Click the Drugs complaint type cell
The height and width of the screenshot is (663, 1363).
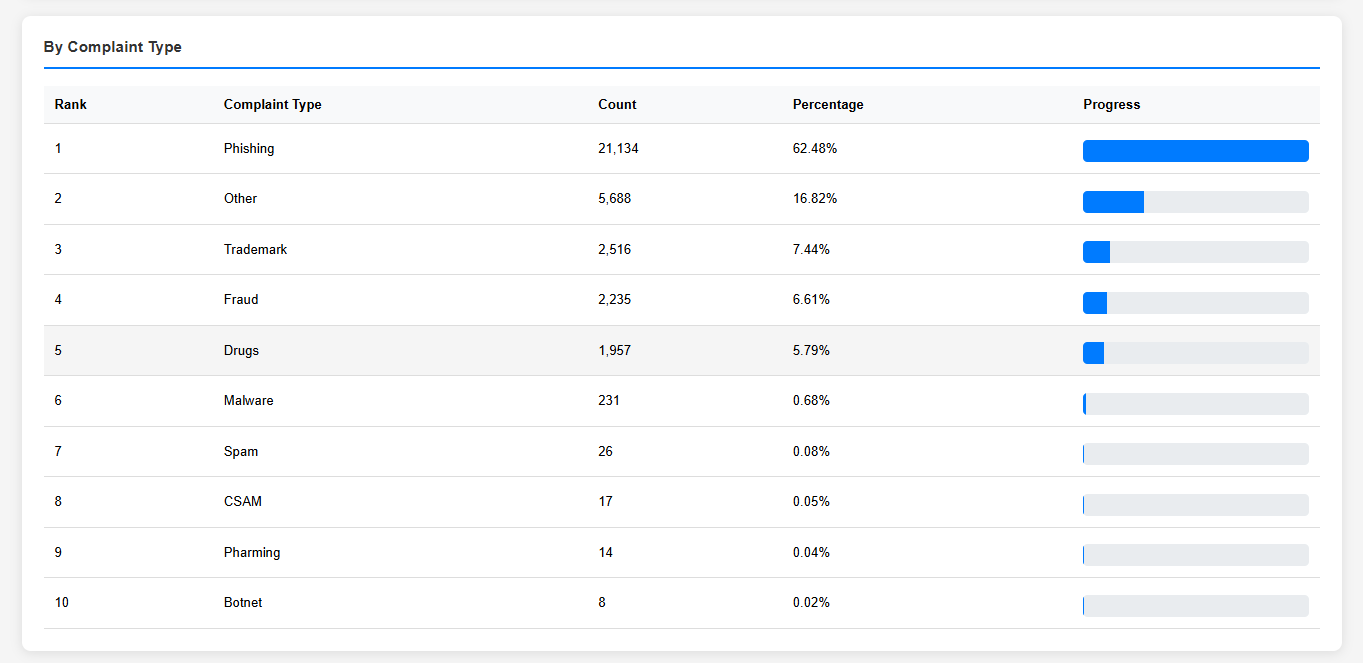tap(241, 351)
